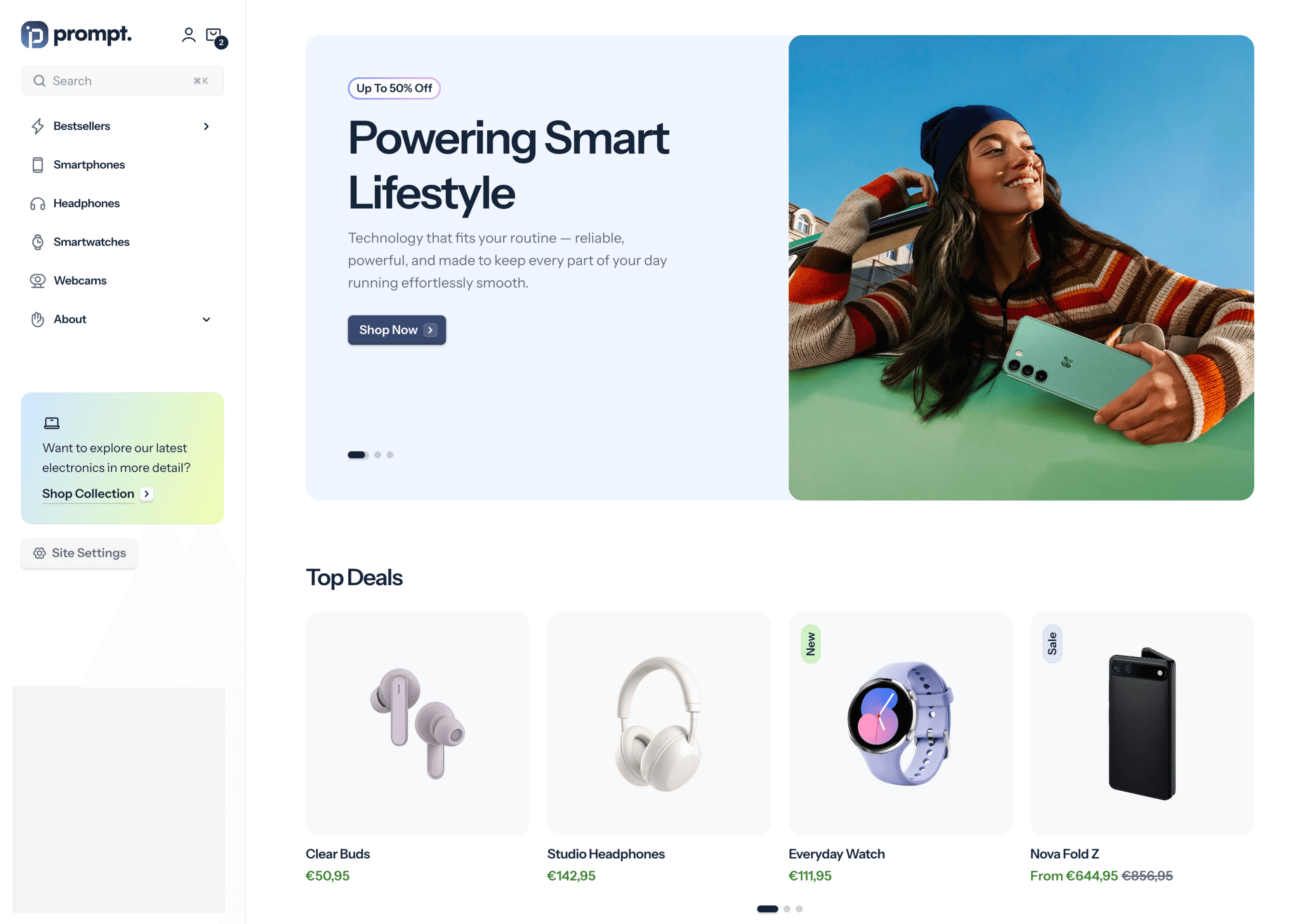Select the third hero carousel dot
This screenshot has width=1314, height=924.
[390, 455]
